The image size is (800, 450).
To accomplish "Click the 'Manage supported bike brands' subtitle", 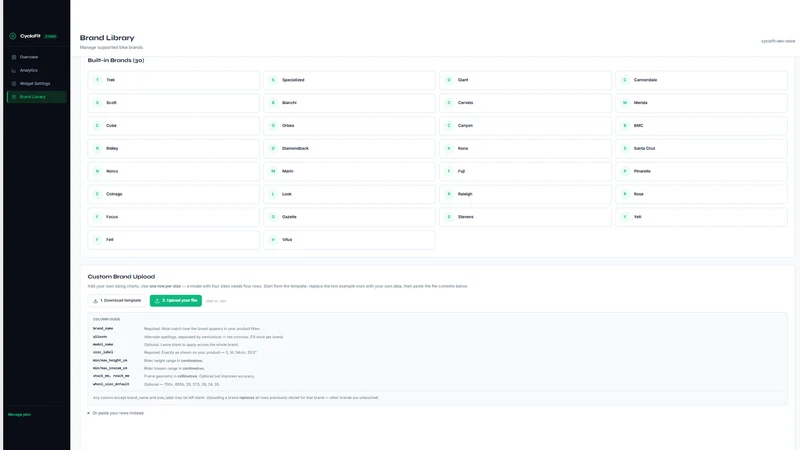I will pyautogui.click(x=111, y=47).
